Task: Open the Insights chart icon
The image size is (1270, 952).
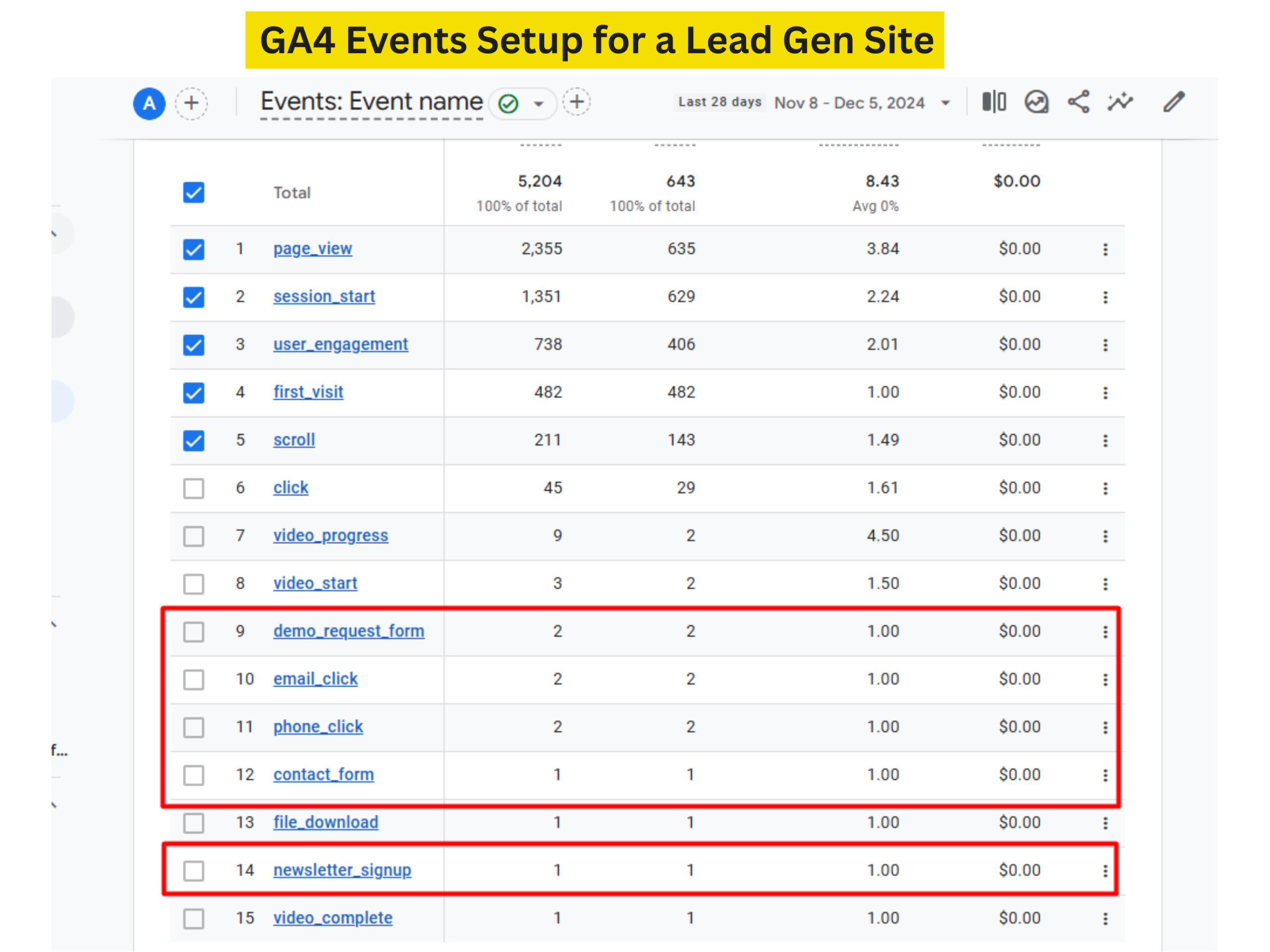Action: pyautogui.click(x=1036, y=102)
